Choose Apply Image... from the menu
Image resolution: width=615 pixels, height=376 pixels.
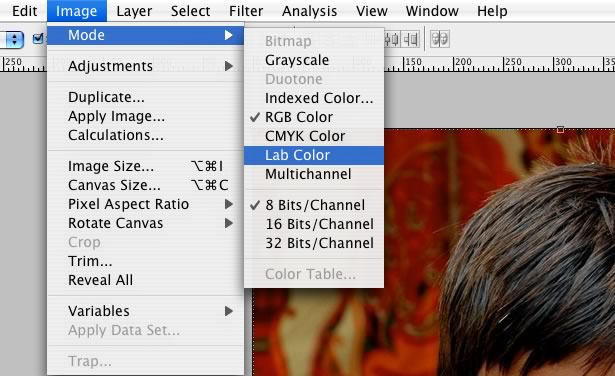click(146, 116)
